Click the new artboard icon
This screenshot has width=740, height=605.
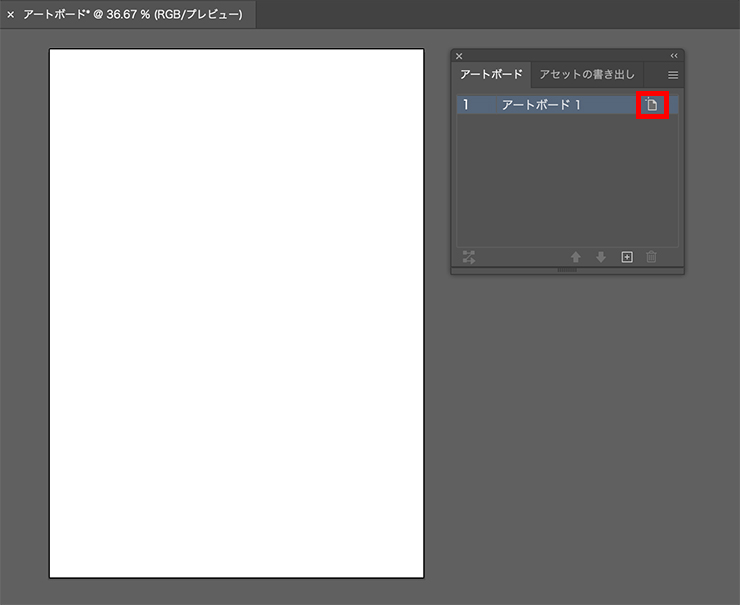coord(627,257)
